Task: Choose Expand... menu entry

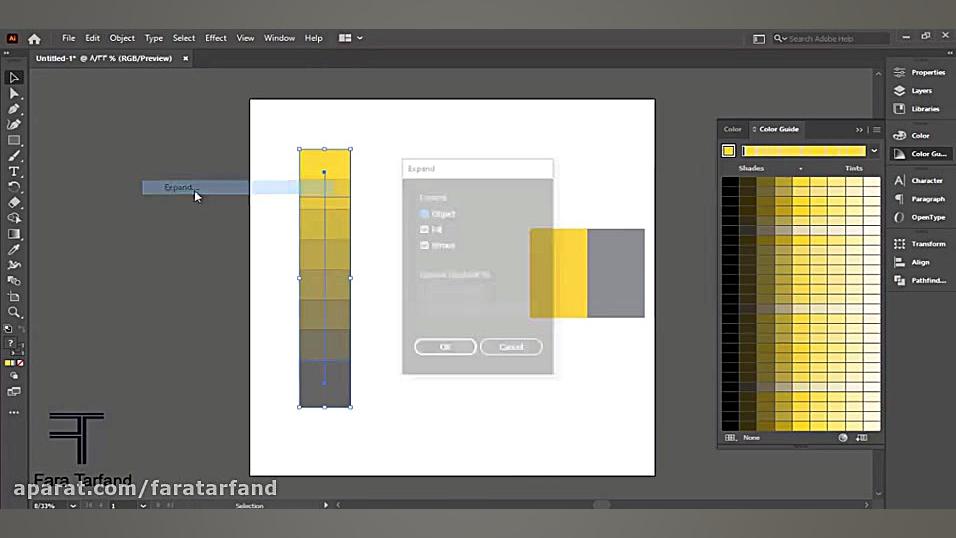Action: pos(196,187)
